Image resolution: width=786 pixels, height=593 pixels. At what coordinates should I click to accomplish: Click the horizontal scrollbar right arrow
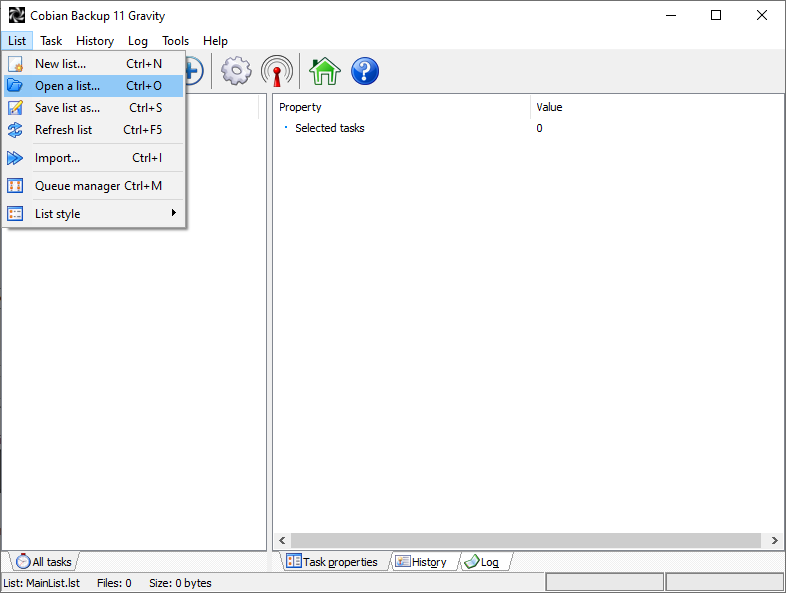click(x=775, y=540)
